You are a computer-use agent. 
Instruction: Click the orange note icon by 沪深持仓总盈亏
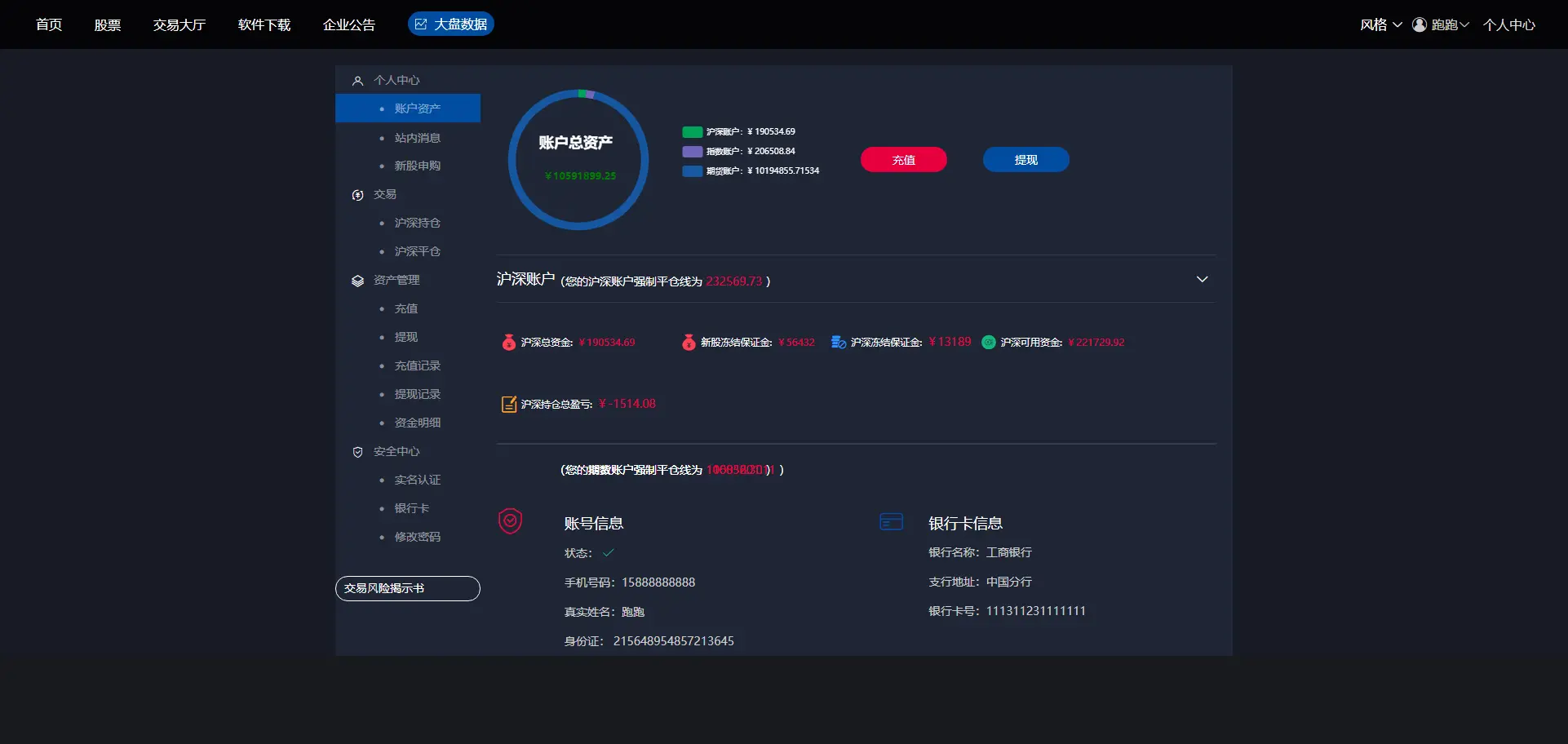[x=508, y=404]
